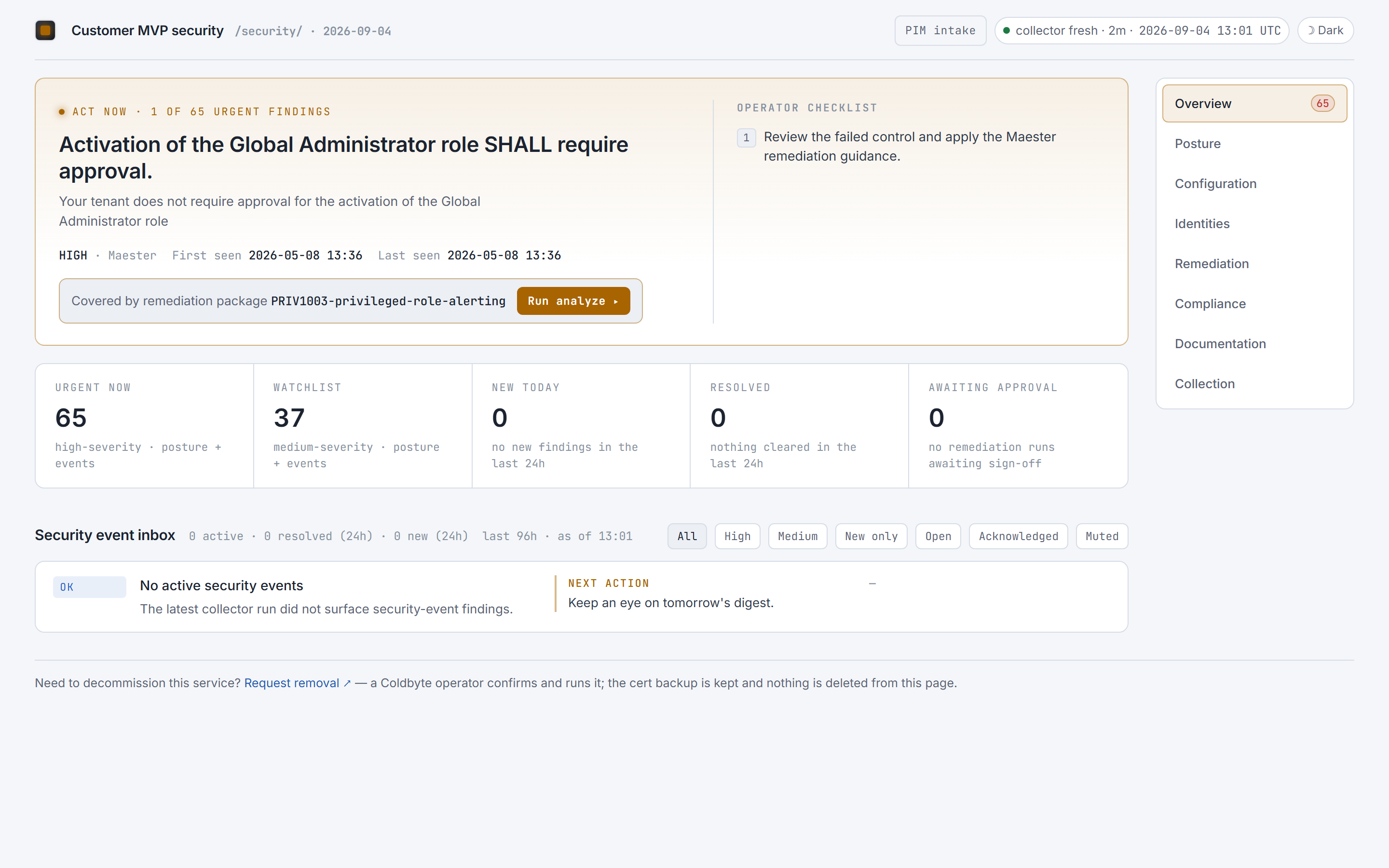This screenshot has height=868, width=1389.
Task: Filter inbox to Open events
Action: pos(939,536)
